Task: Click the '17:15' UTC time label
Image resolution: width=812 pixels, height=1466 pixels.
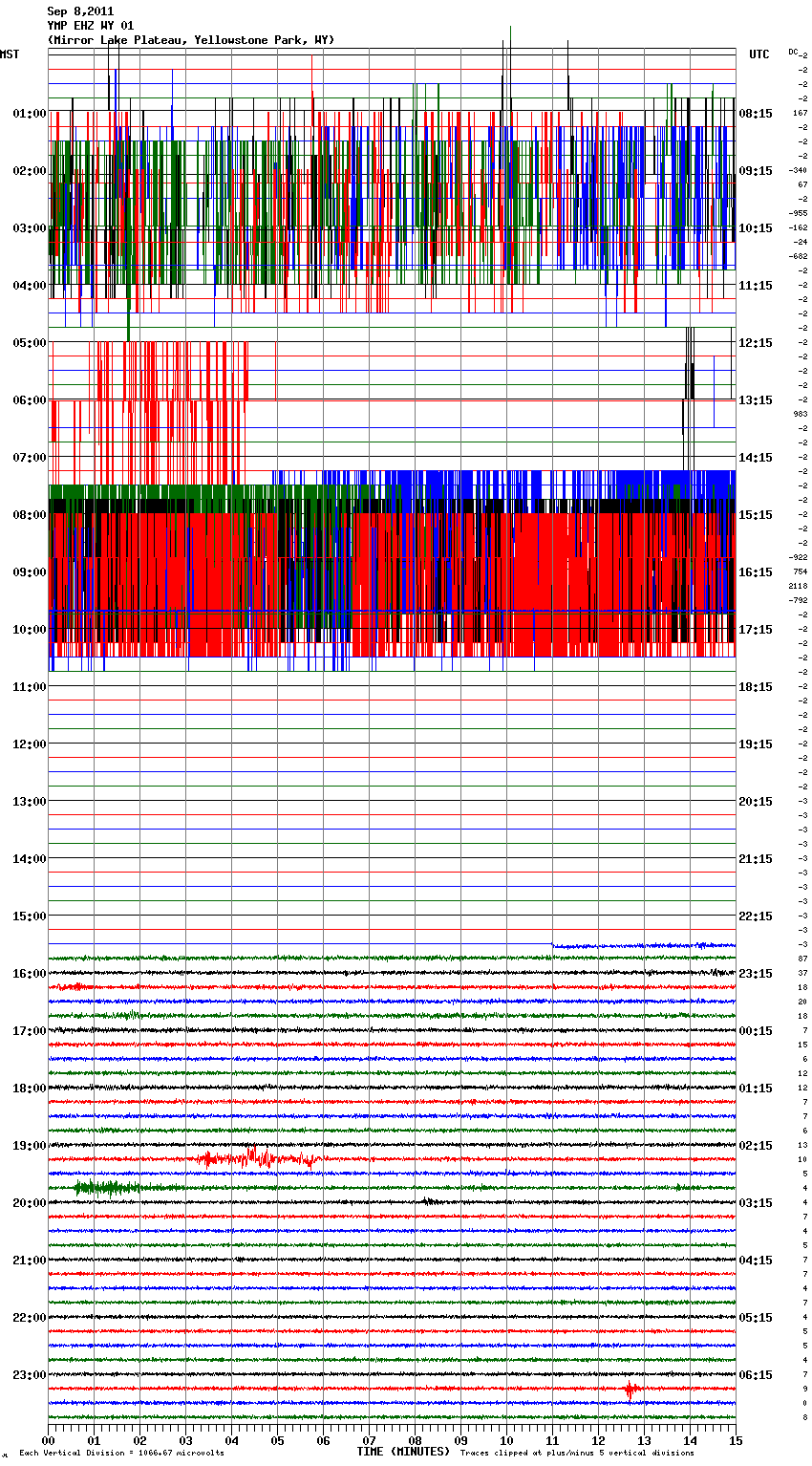Action: 756,629
